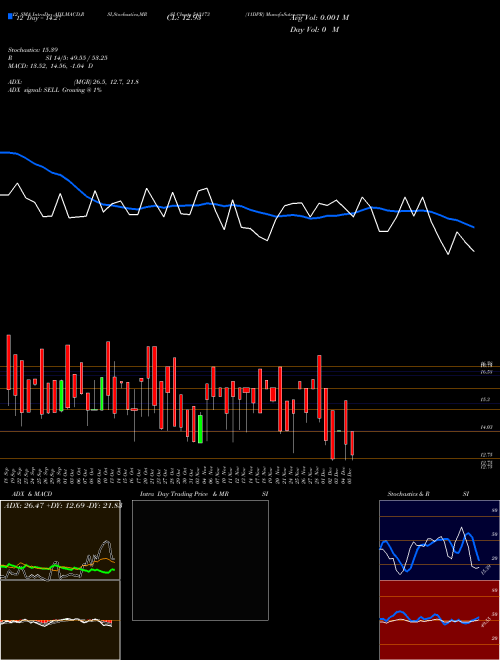Click the 'Stochastics: 15.39' readout
The width and height of the screenshot is (500, 660).
pos(32,50)
